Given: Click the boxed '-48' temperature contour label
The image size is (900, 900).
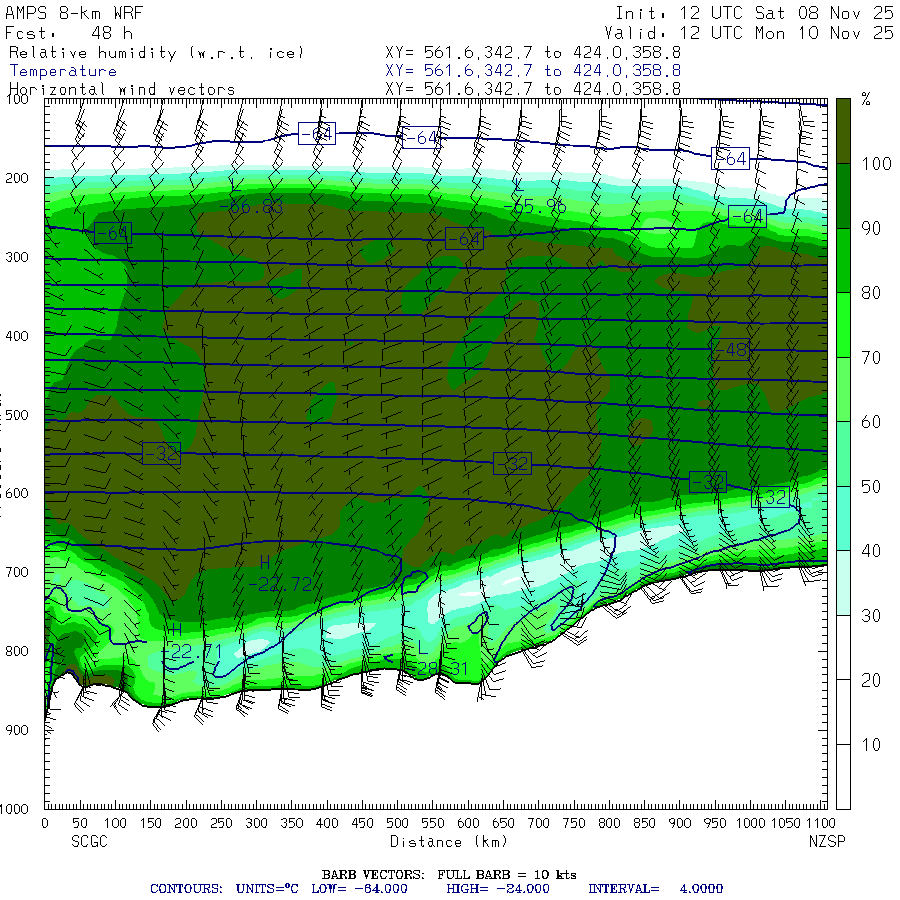Looking at the screenshot, I should coord(730,350).
